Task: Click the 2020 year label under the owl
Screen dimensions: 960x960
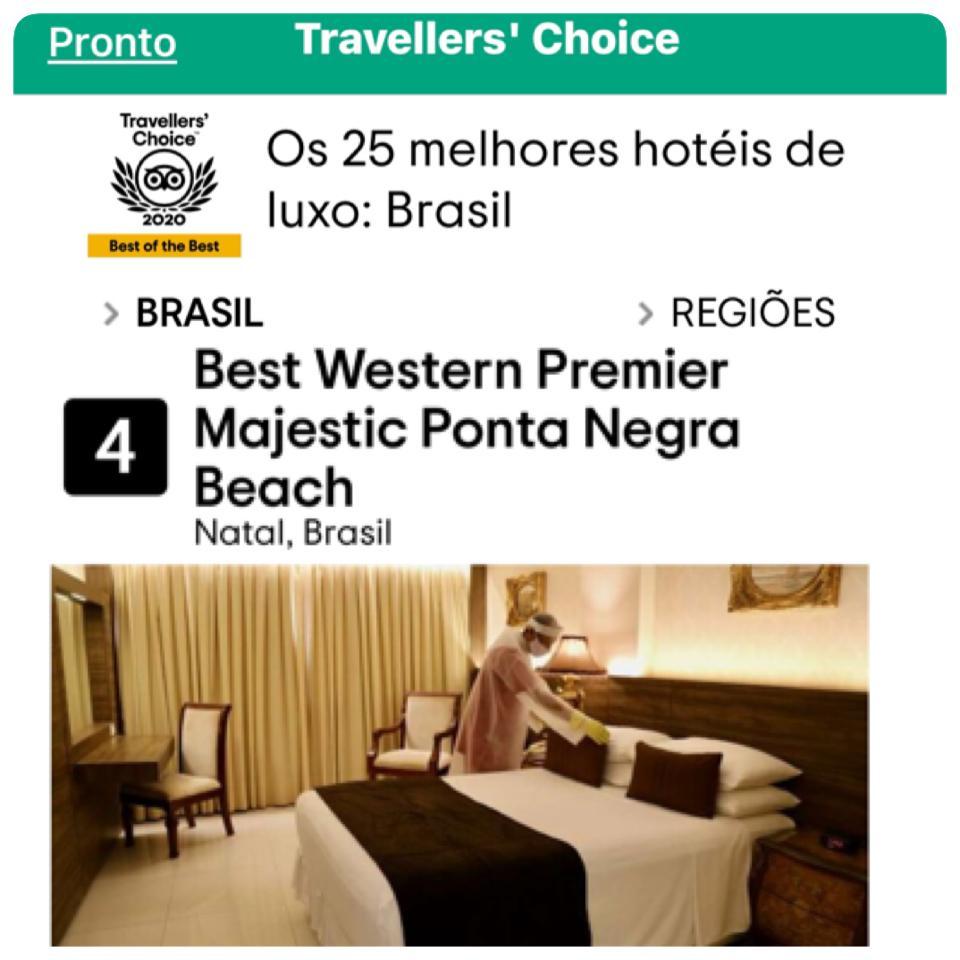Action: (x=164, y=219)
